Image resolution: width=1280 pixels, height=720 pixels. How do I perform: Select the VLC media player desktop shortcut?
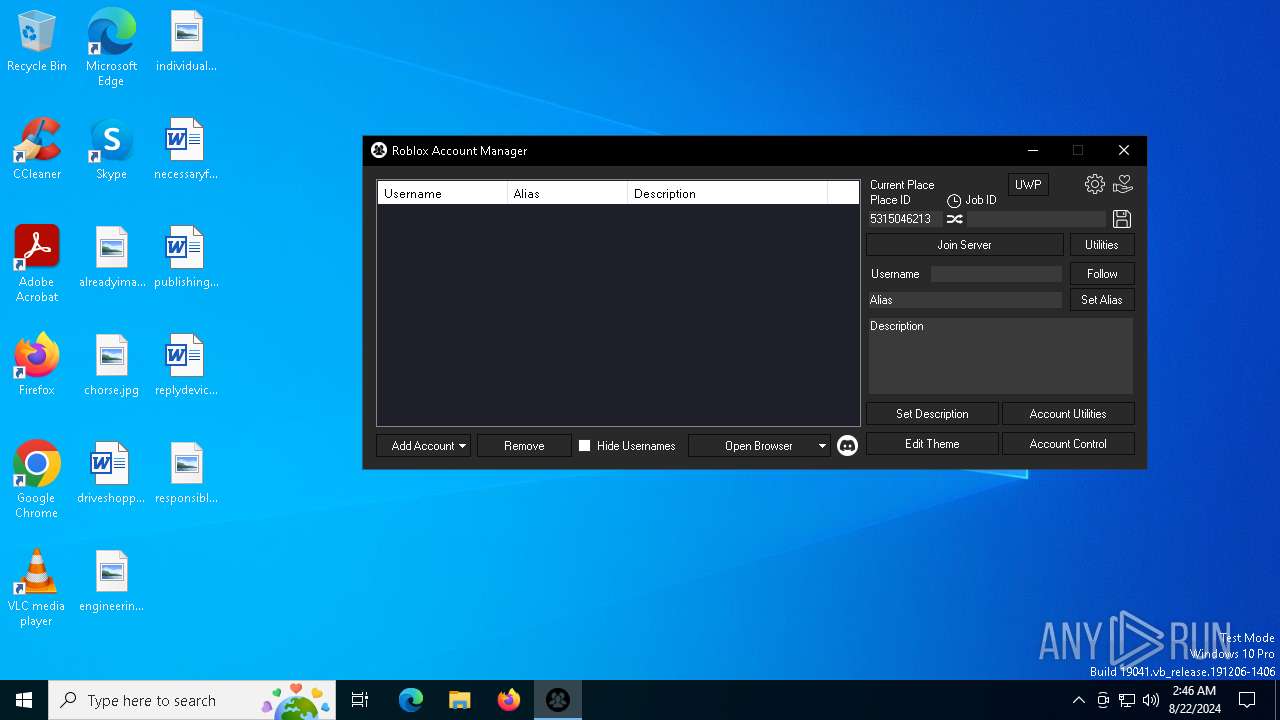pos(37,588)
